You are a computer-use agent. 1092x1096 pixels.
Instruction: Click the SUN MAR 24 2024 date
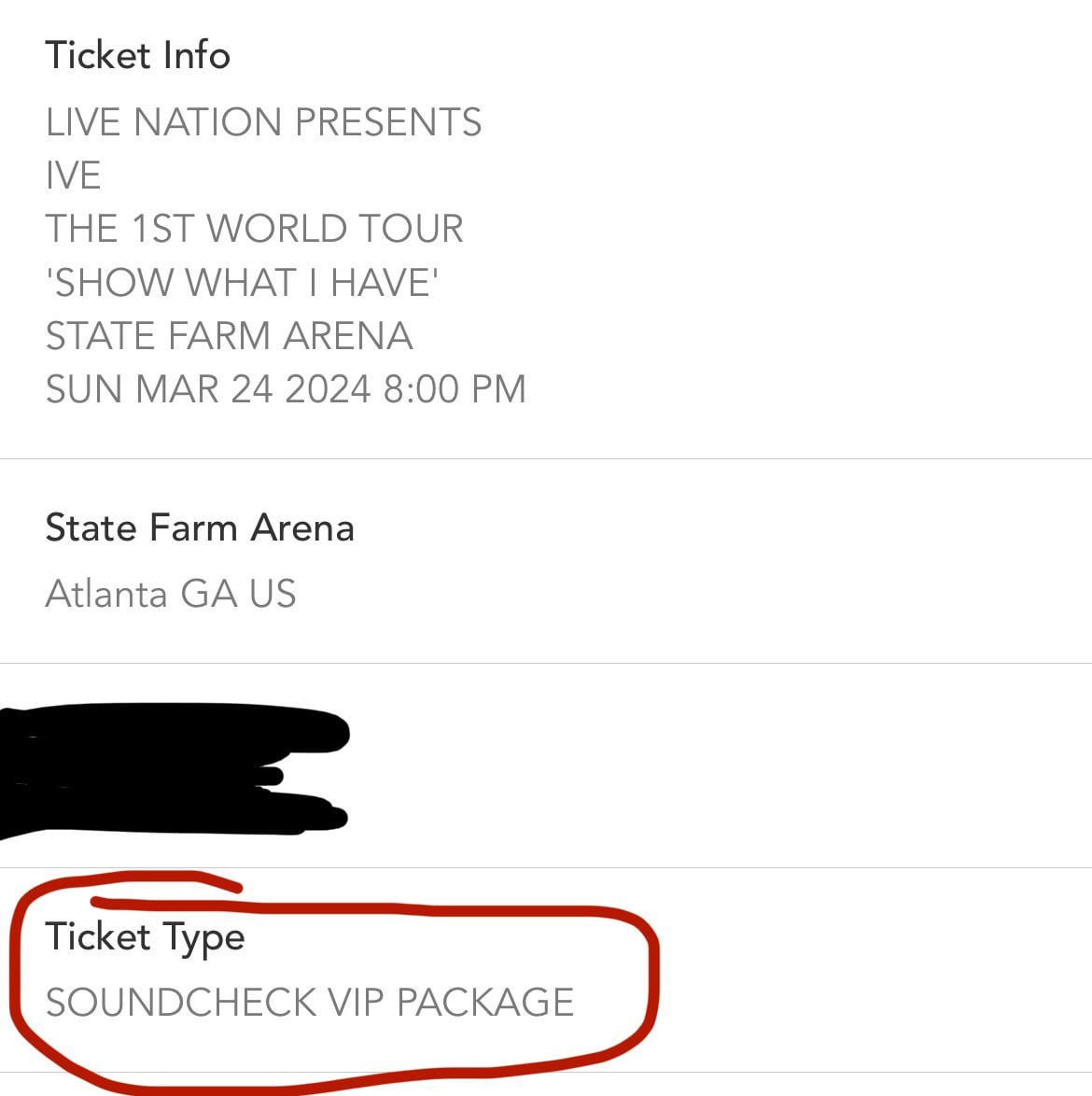click(x=207, y=389)
